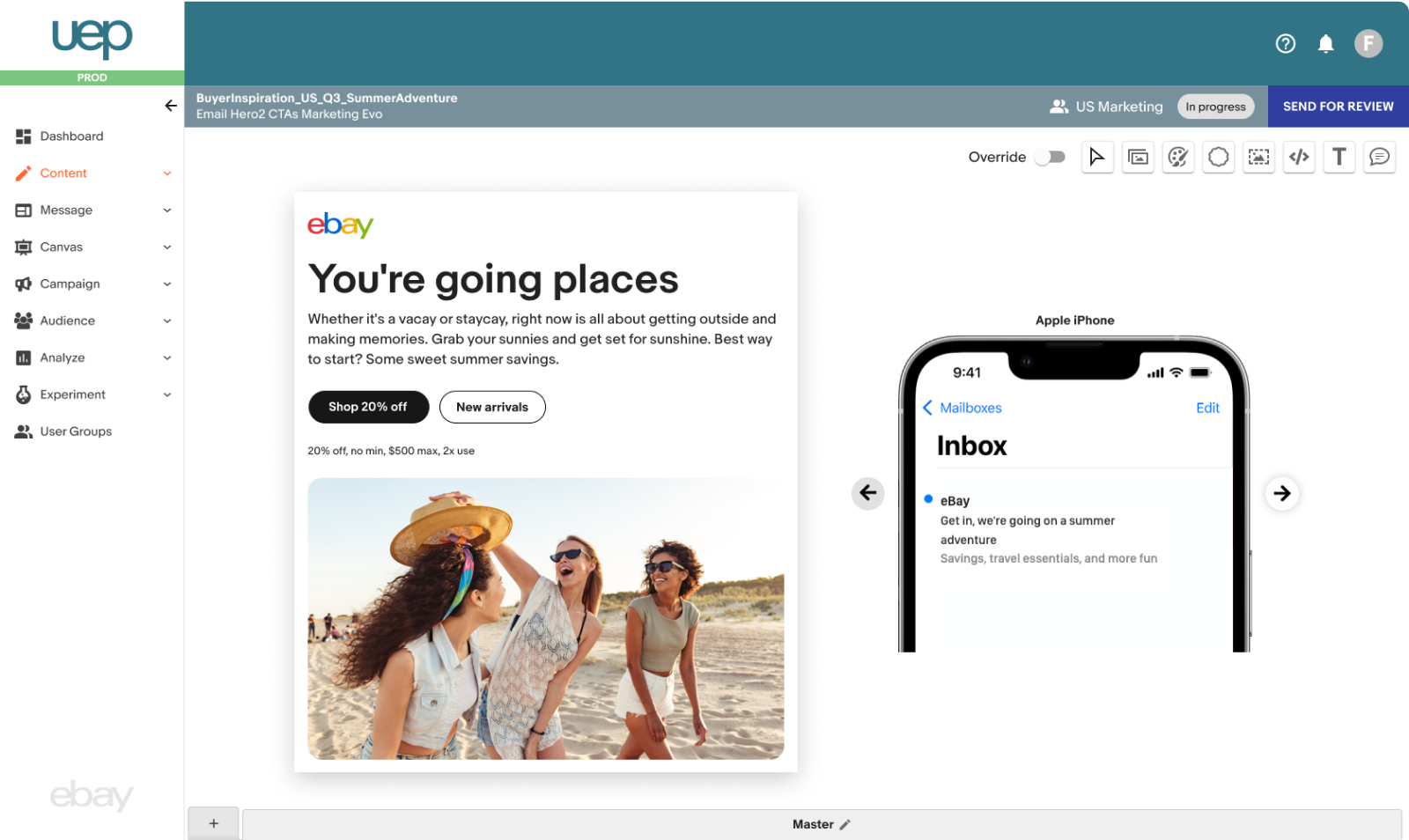The height and width of the screenshot is (840, 1409).
Task: Select the You're going places headline
Action: coord(493,279)
